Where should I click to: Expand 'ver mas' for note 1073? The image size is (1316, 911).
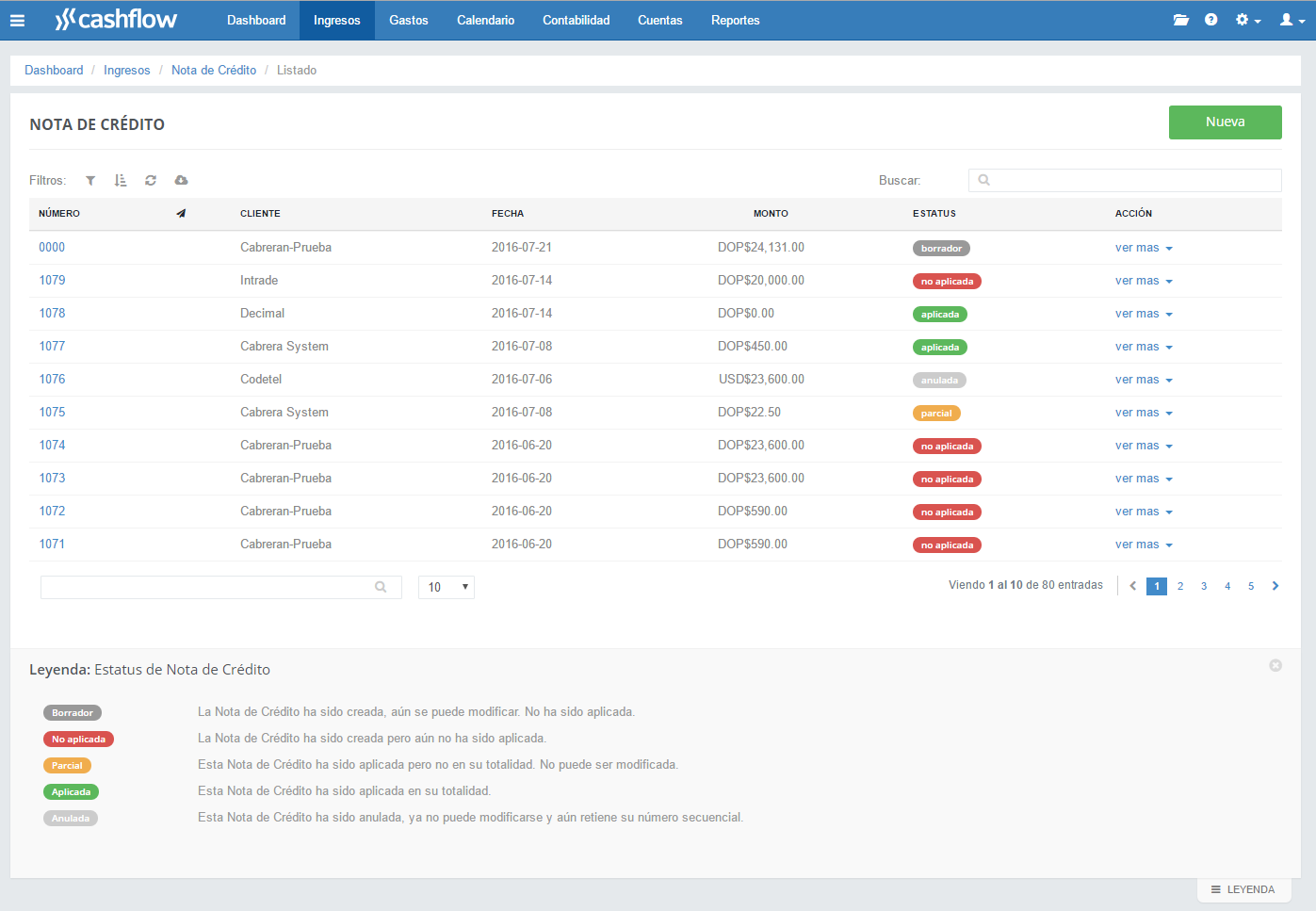coord(1144,479)
